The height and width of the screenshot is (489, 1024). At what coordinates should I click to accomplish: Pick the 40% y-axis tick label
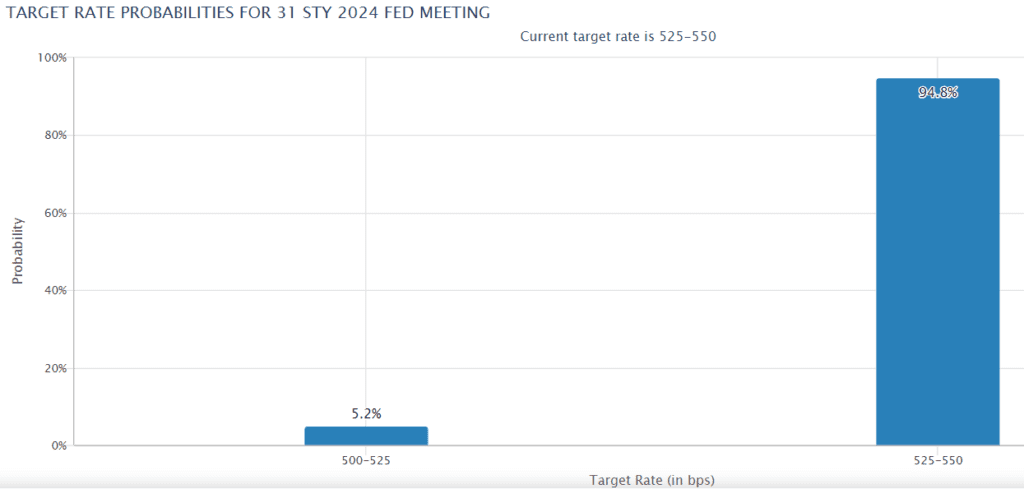point(53,291)
